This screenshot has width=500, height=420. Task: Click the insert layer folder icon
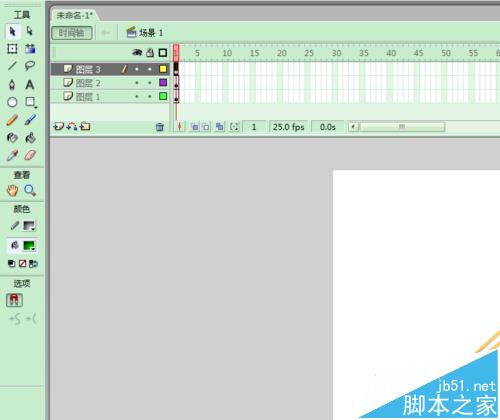point(85,127)
